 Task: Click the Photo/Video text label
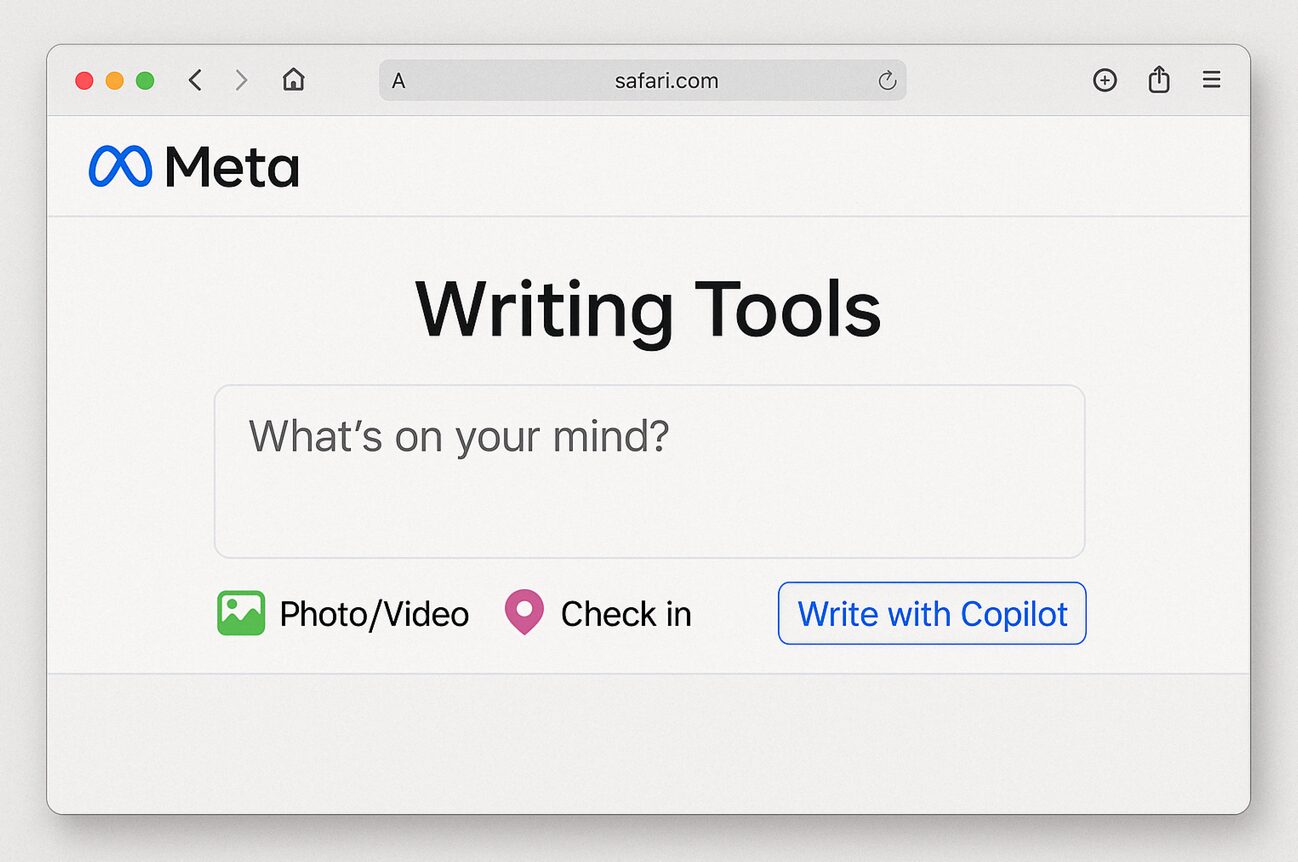tap(374, 614)
